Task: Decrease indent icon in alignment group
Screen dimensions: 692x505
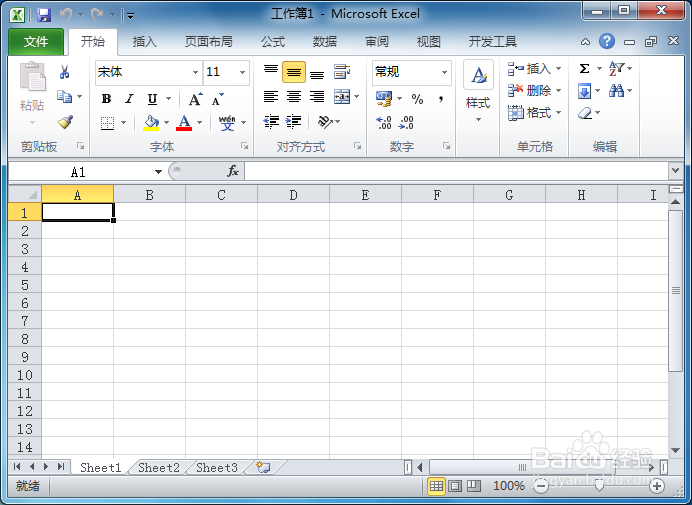Action: tap(271, 121)
